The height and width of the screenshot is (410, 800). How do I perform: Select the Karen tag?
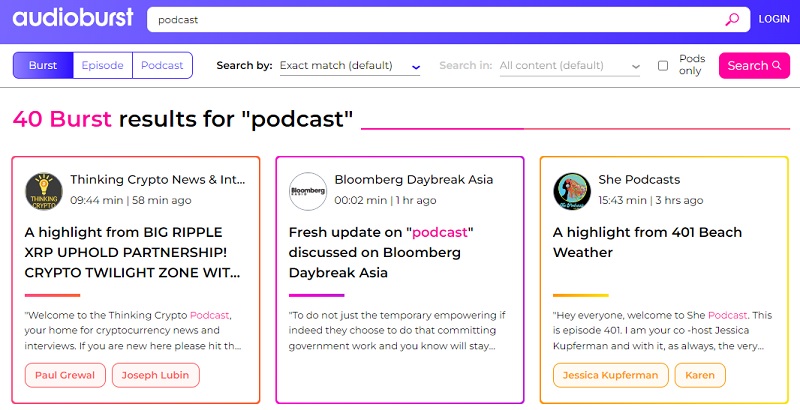click(700, 375)
